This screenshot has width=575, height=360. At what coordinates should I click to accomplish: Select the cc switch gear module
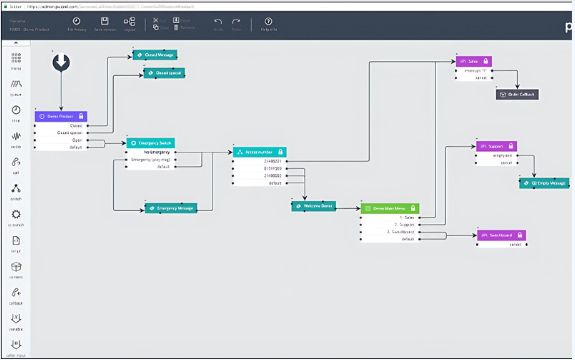pyautogui.click(x=16, y=218)
